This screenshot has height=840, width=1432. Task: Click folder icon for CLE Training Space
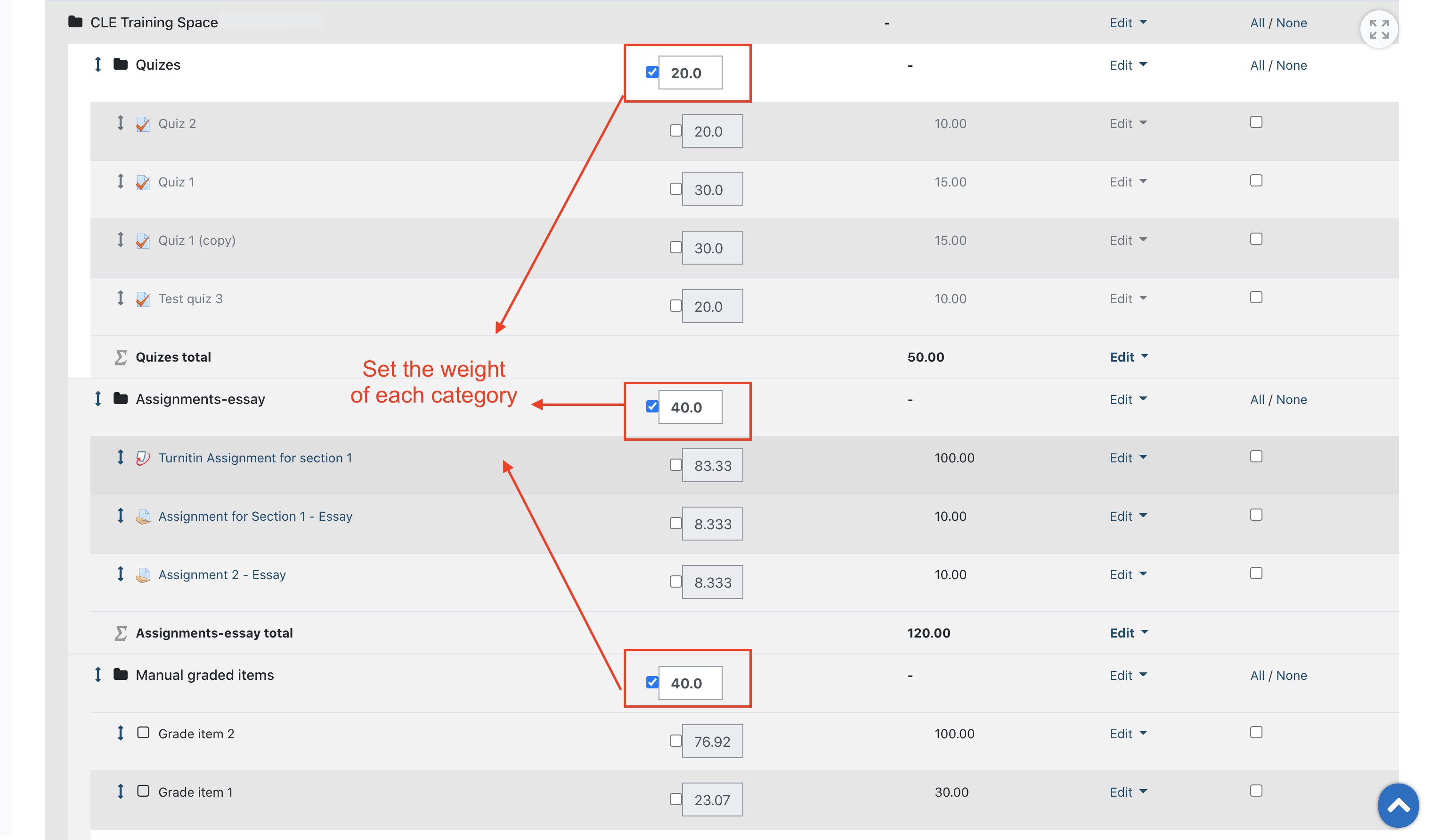[x=75, y=22]
